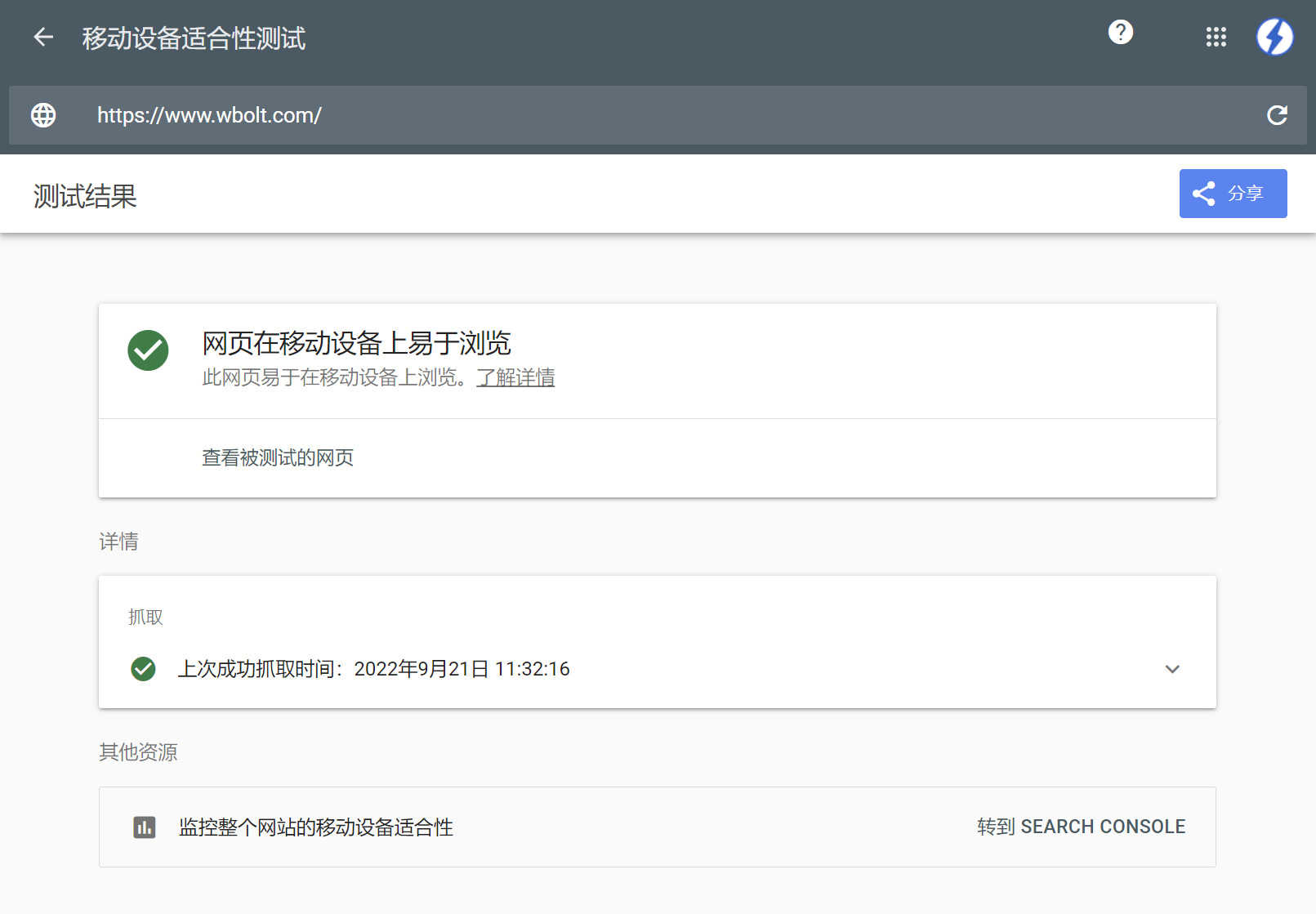Click the globe icon beside the URL
The image size is (1316, 914).
tap(42, 115)
